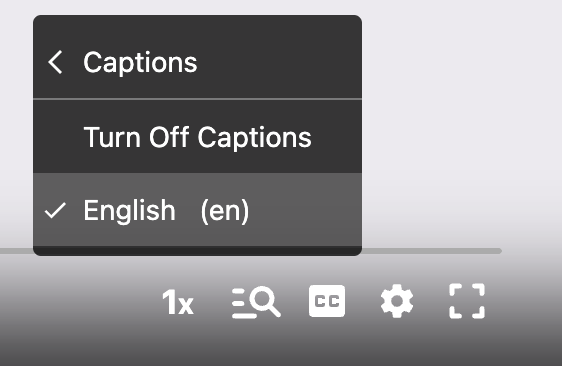Click the checkmark beside English

click(x=55, y=210)
